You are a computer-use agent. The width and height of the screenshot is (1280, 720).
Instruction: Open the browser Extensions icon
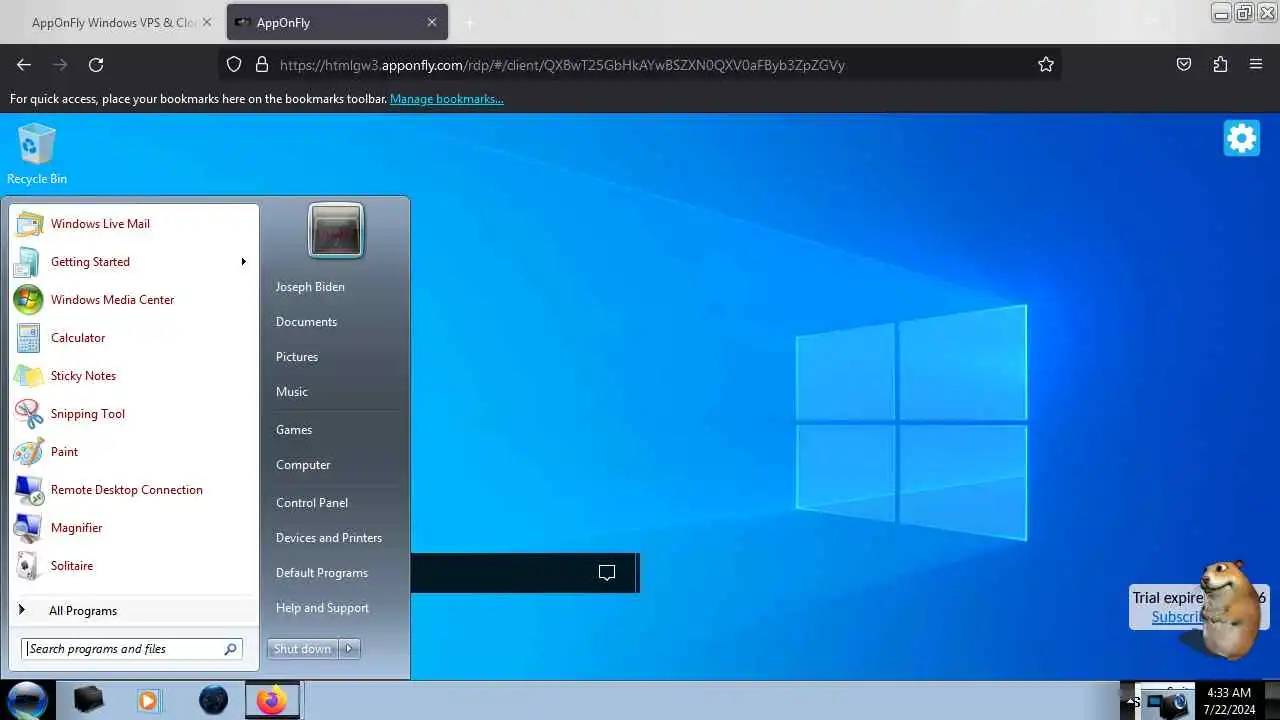point(1220,65)
